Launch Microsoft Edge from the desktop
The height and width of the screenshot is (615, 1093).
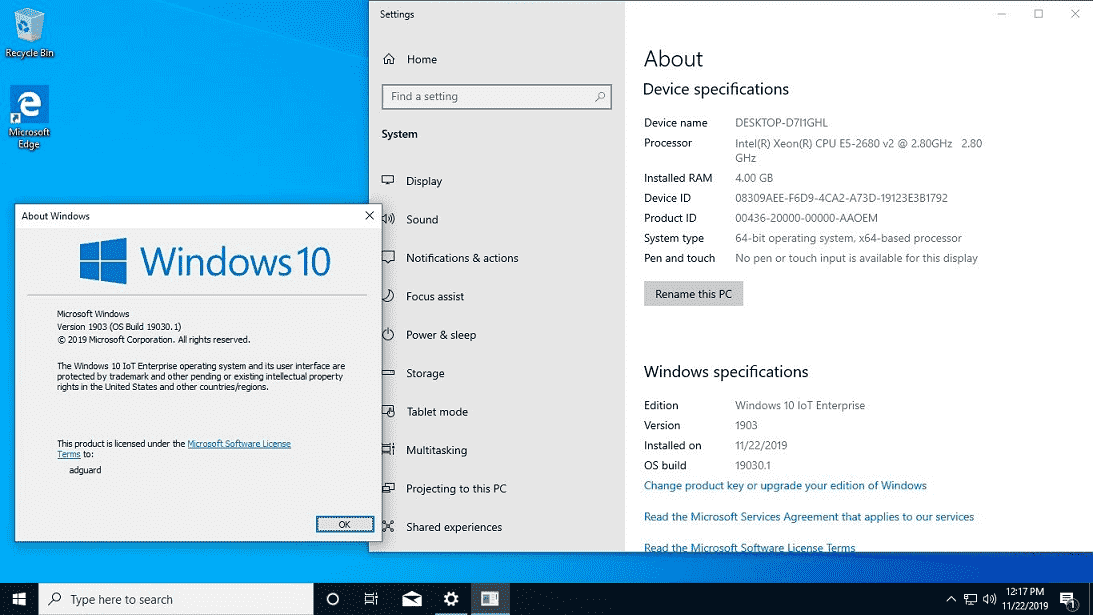point(28,103)
